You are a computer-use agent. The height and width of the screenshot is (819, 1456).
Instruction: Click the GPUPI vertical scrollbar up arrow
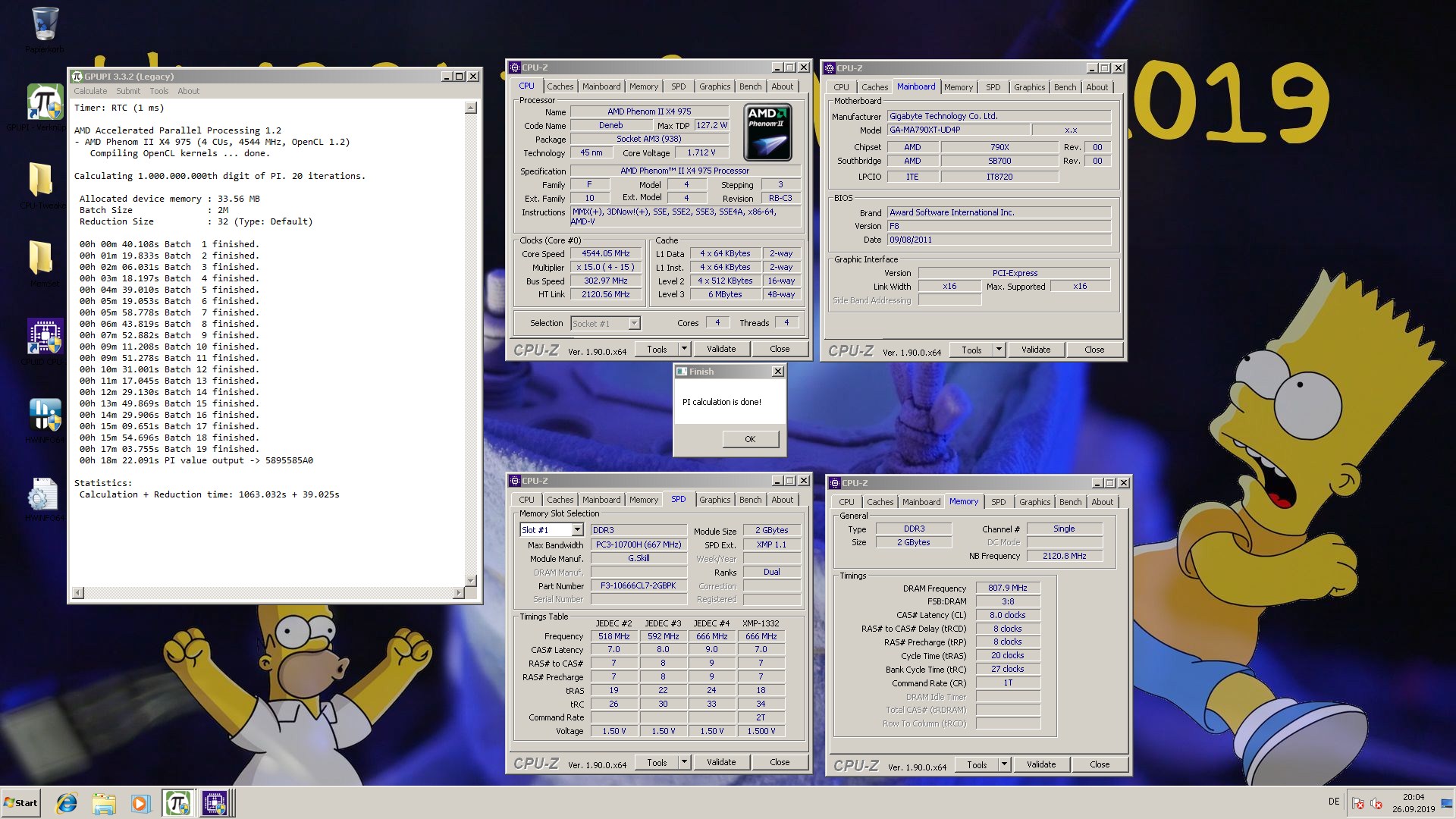471,108
